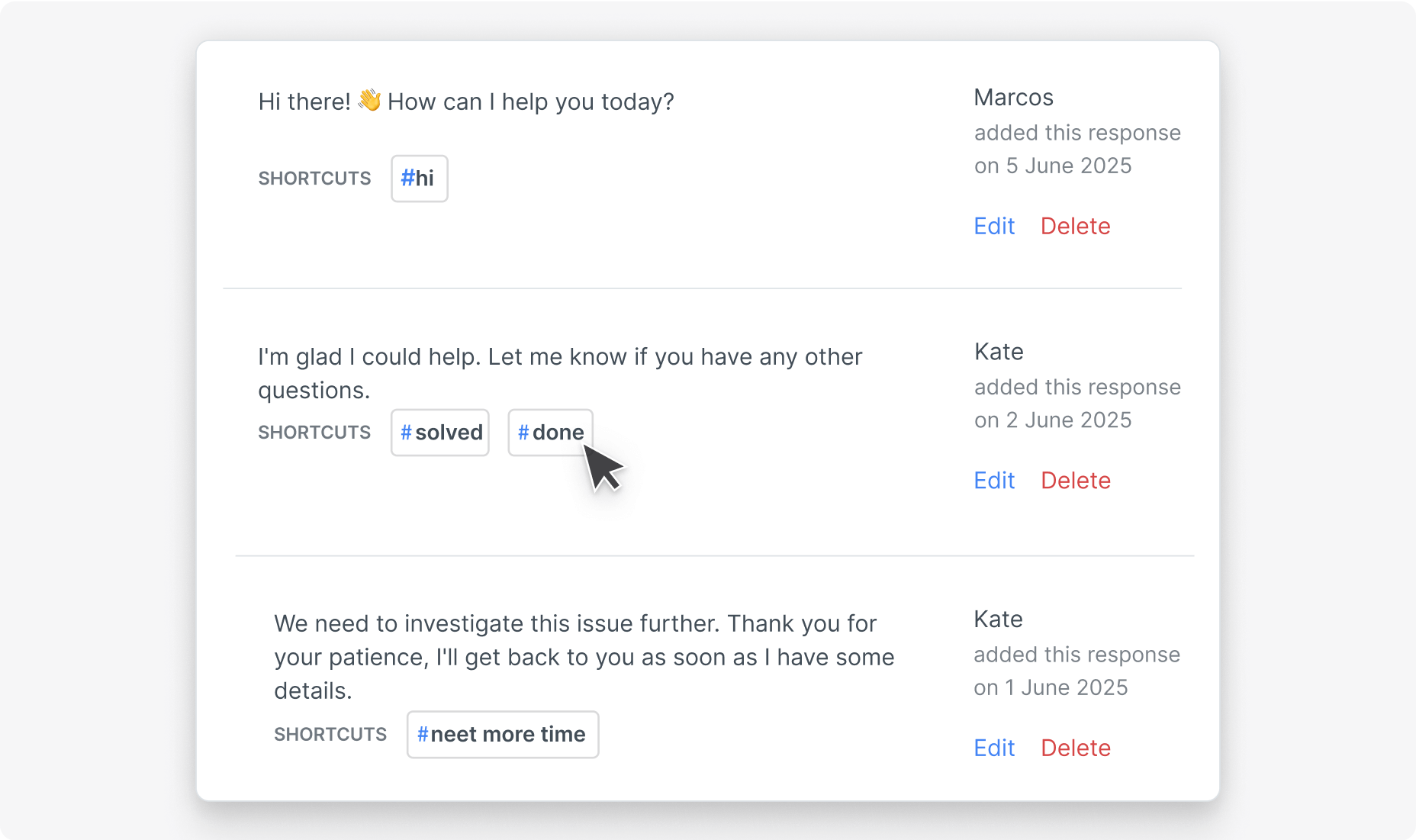Select the #solved shortcut tag
Screen dimensions: 1416x840
tap(439, 432)
